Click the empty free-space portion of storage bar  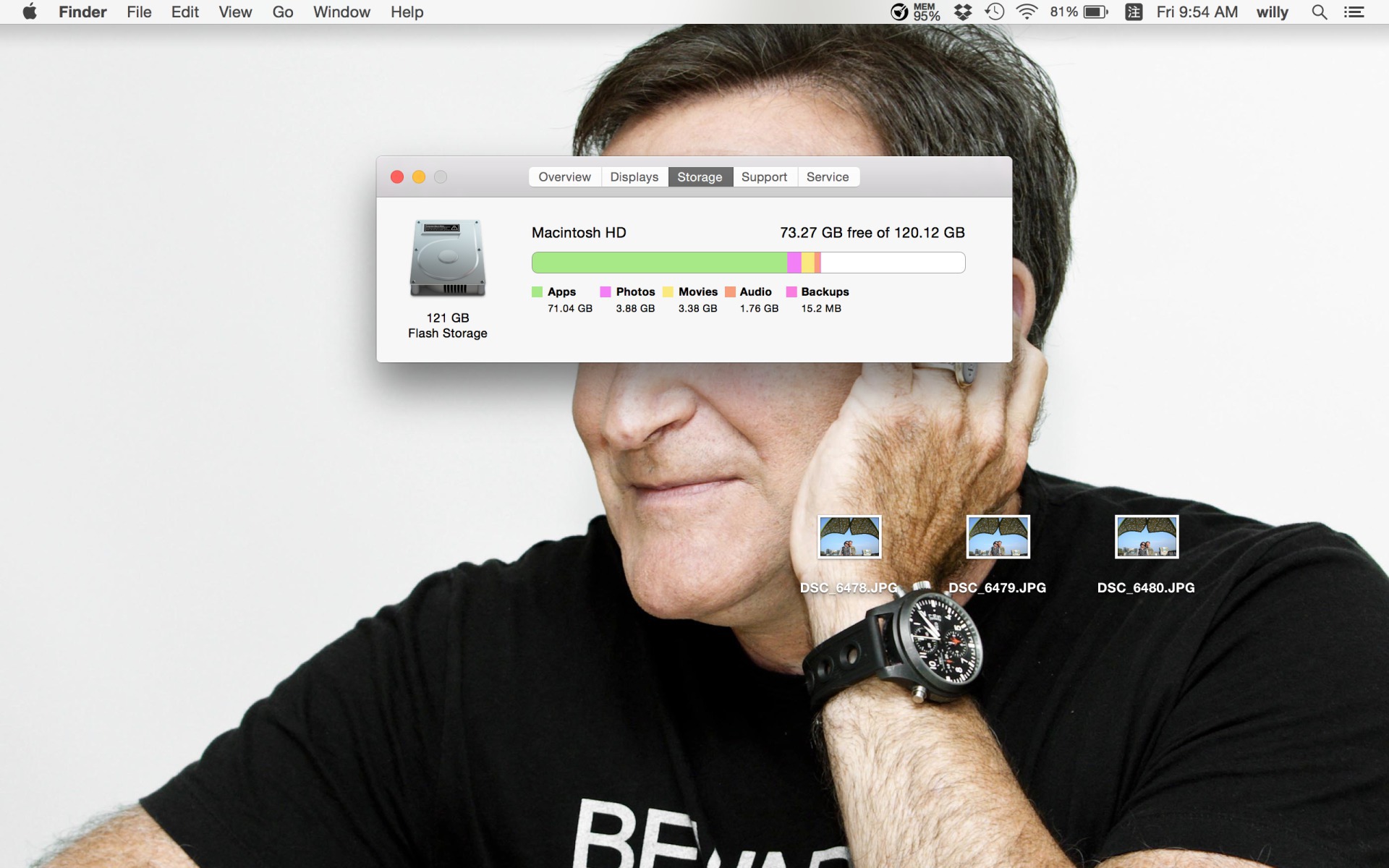893,263
